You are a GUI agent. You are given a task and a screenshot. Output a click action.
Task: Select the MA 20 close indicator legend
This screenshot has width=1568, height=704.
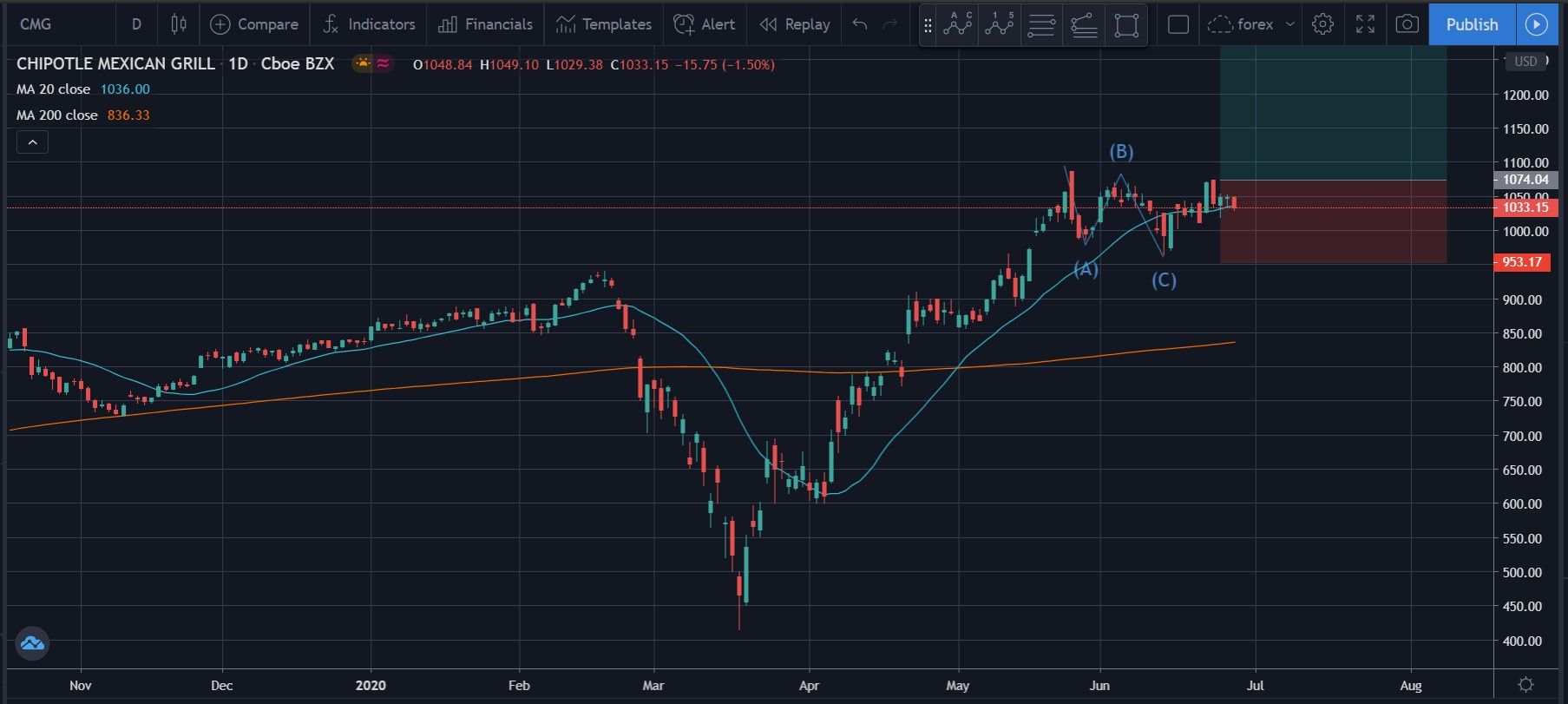[x=83, y=89]
